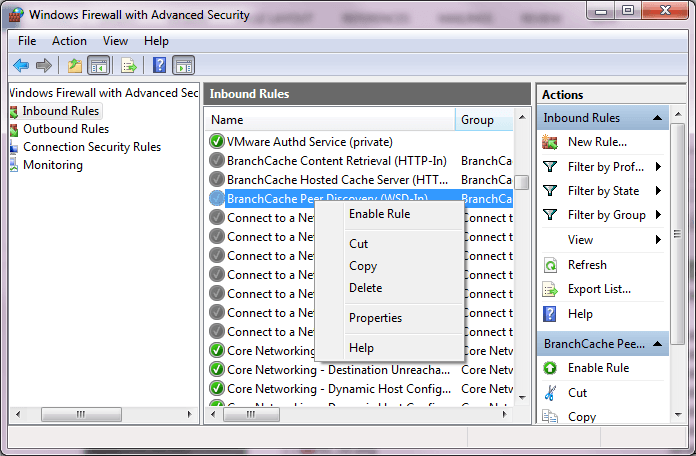
Task: Select Core Networking - Dynamic Host Config... rule
Action: tap(339, 389)
